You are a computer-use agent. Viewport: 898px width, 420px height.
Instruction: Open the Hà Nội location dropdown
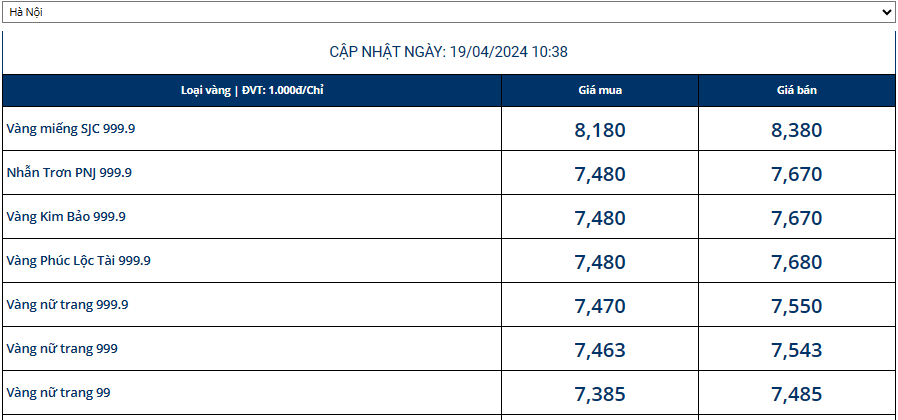[x=448, y=12]
